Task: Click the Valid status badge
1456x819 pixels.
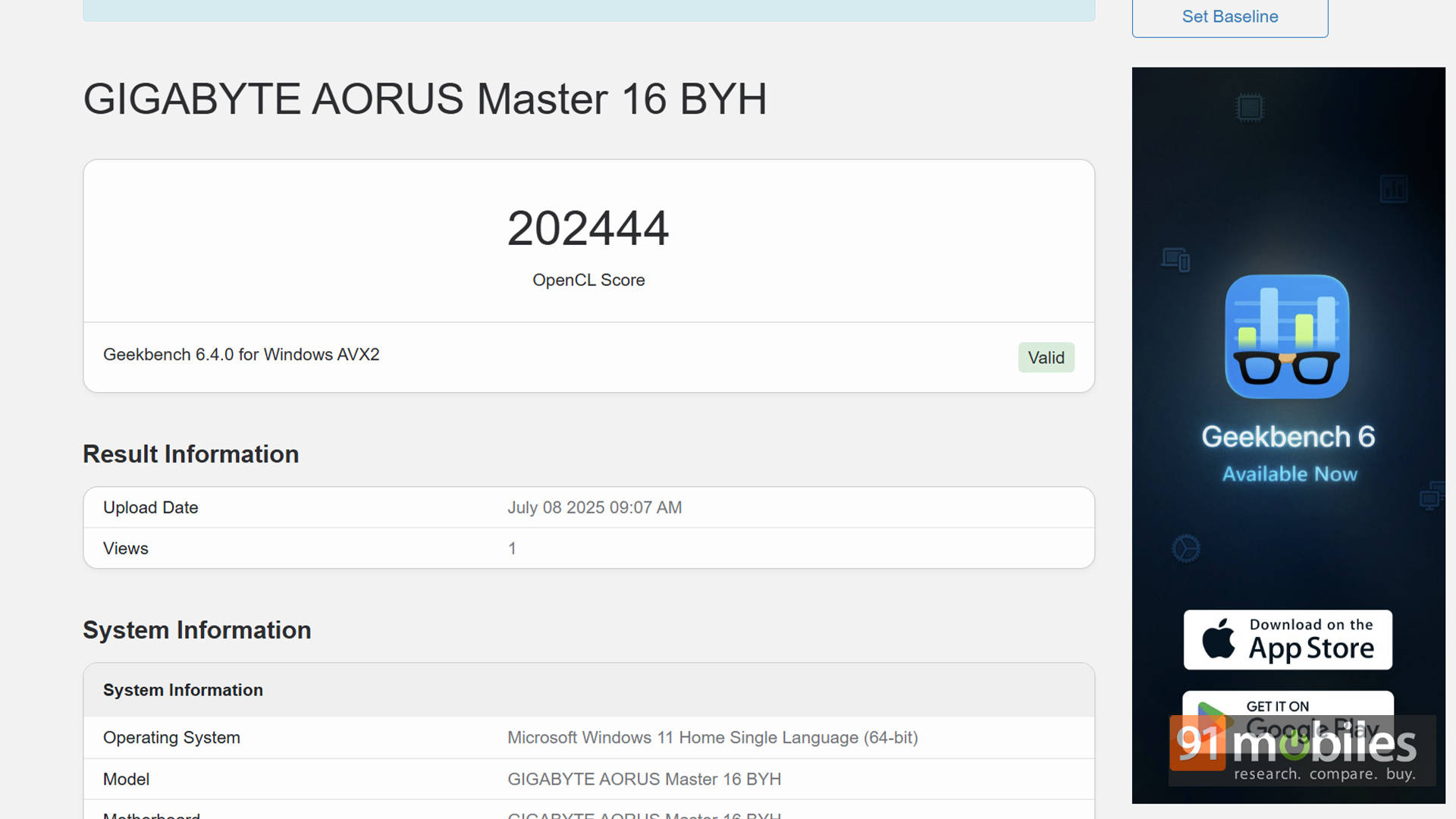Action: 1046,357
